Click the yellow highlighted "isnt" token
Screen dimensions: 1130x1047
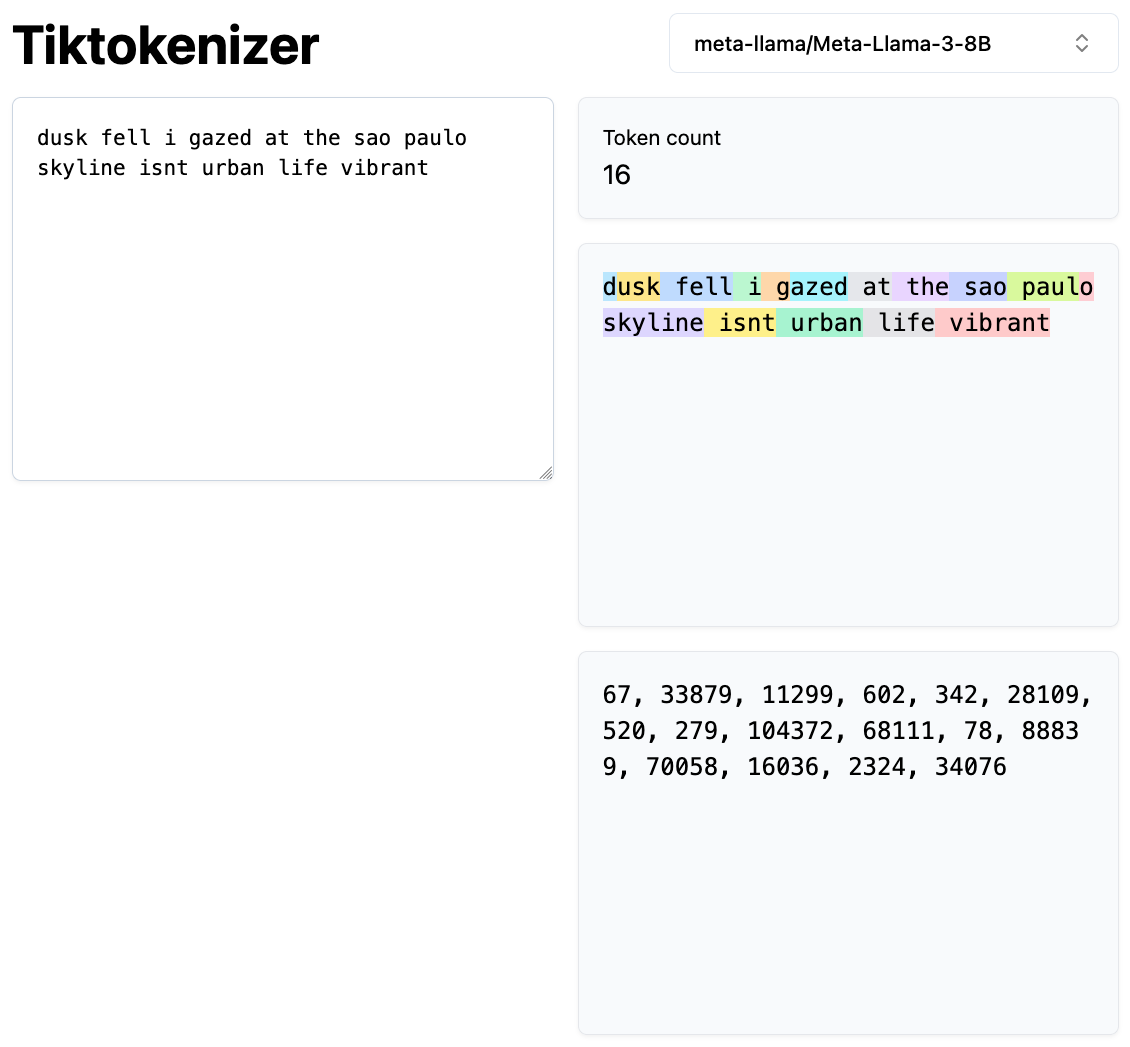741,323
